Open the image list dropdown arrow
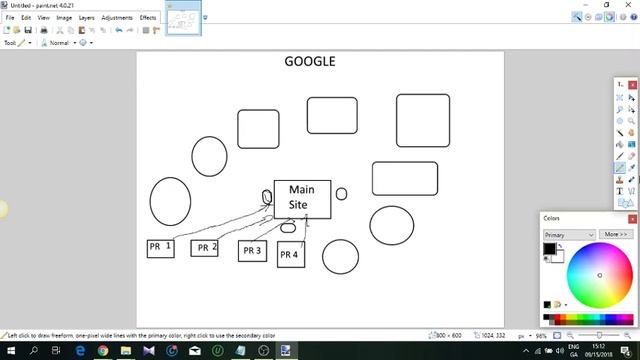 point(205,18)
